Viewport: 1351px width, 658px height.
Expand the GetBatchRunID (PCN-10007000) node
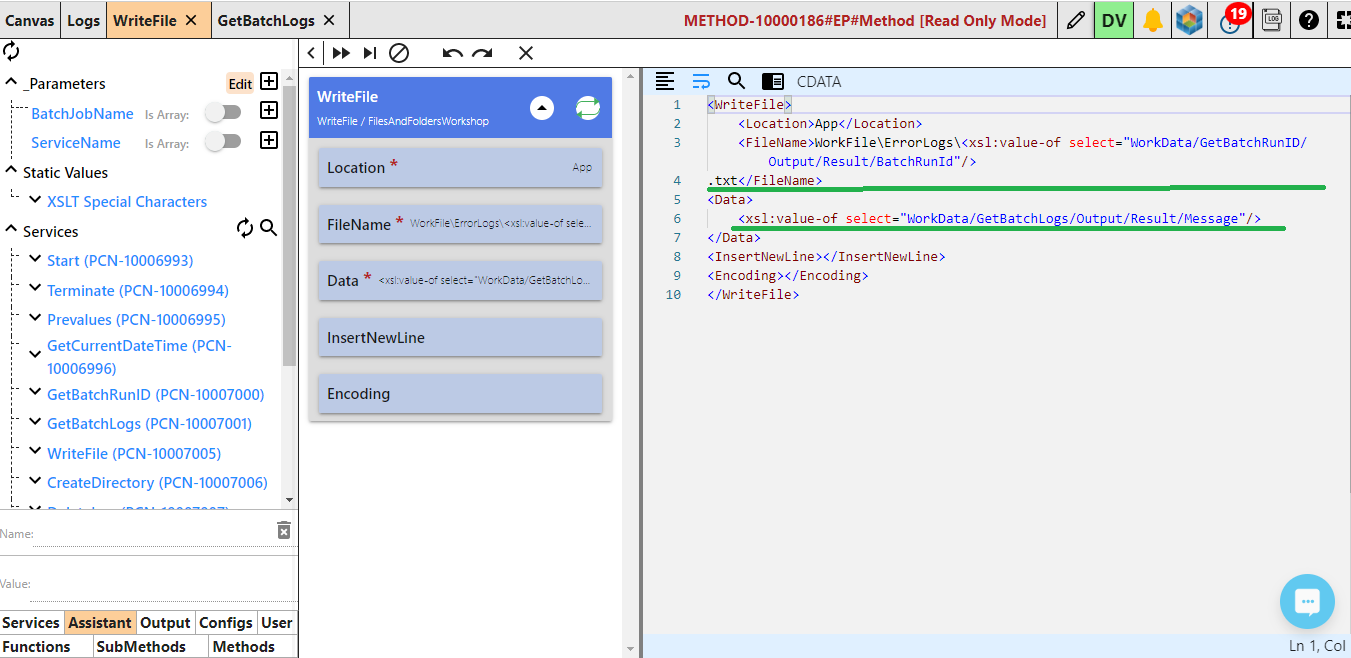point(36,393)
